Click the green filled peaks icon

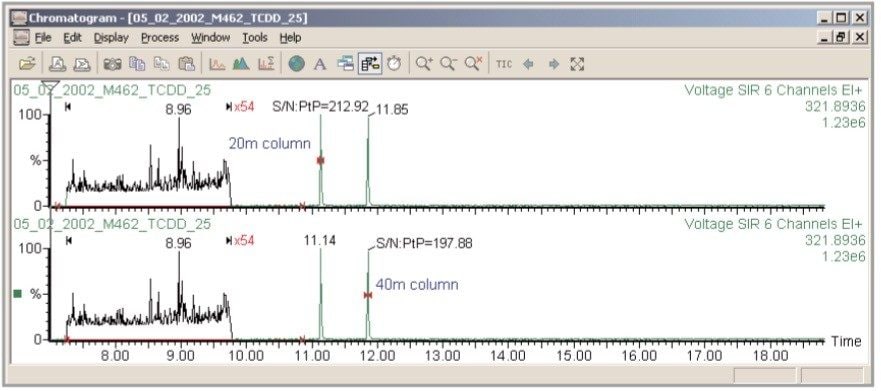241,64
